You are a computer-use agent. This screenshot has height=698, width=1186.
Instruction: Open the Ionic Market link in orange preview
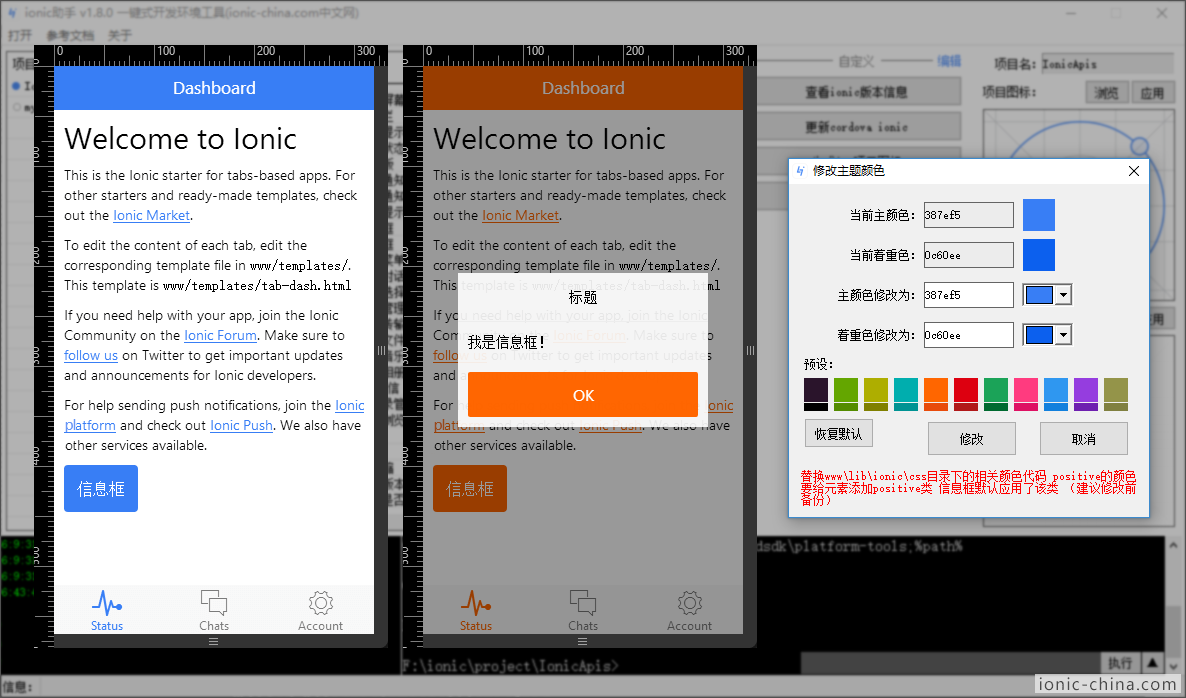(x=520, y=216)
